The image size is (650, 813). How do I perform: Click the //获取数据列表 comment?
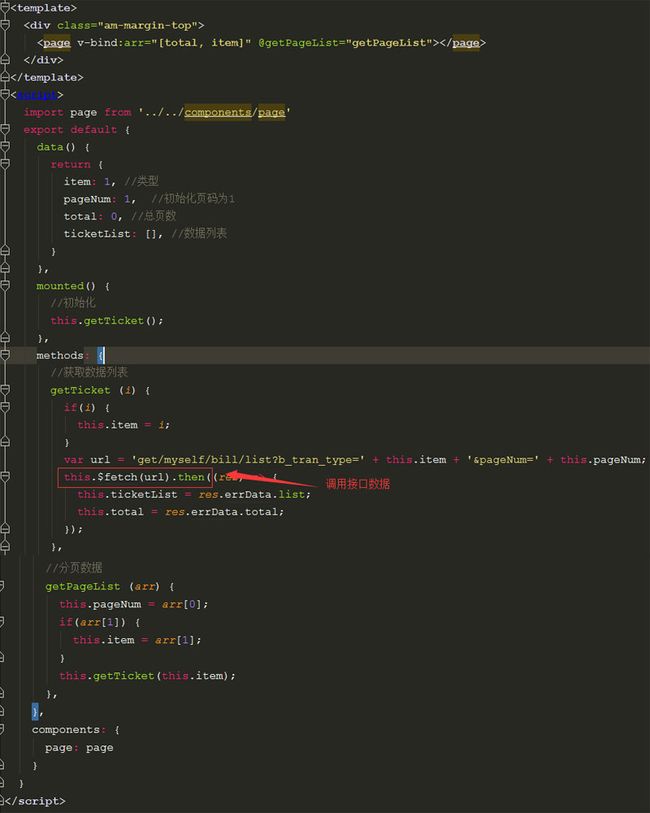89,372
